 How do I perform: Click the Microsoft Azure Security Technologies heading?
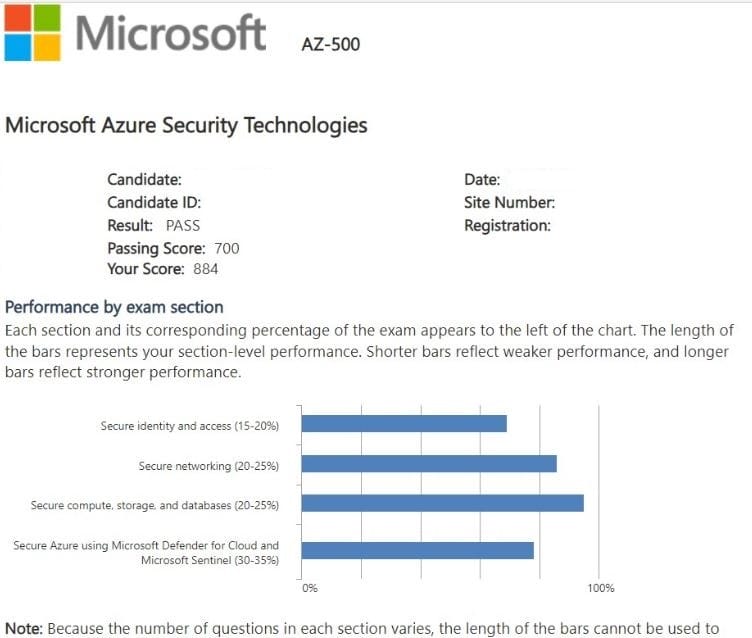pos(186,126)
